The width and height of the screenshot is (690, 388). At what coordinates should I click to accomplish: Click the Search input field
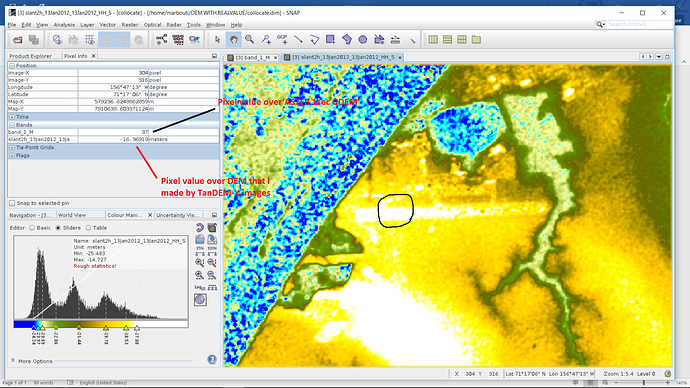point(639,24)
